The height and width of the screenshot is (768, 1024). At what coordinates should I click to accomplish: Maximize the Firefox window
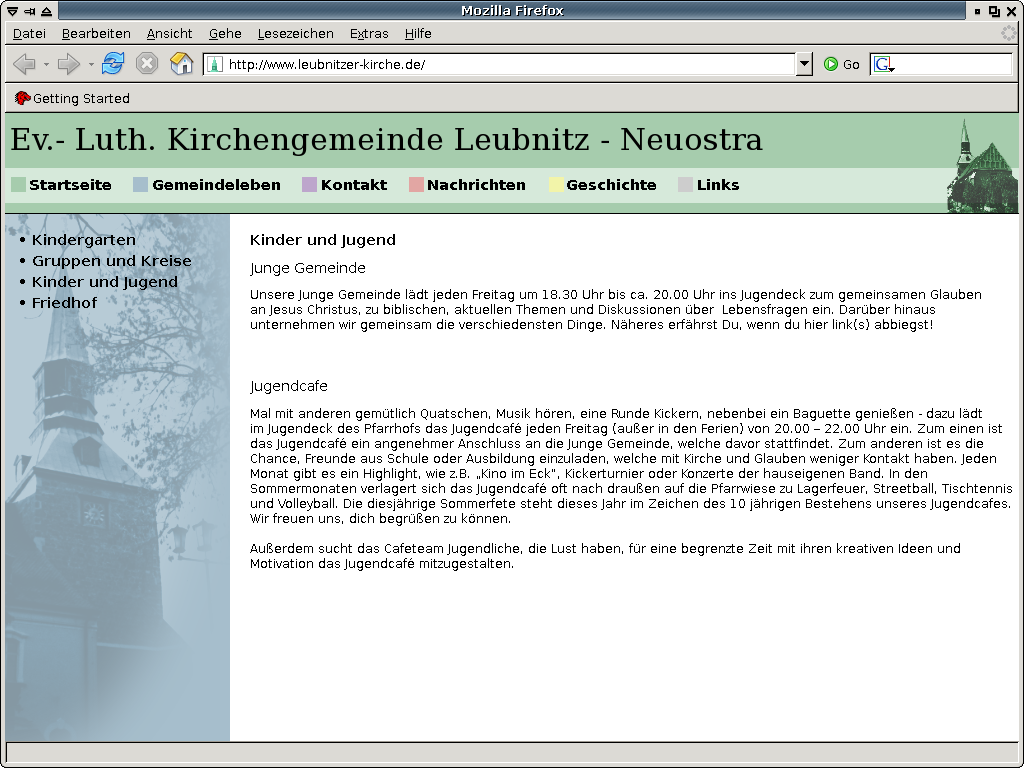(x=994, y=11)
